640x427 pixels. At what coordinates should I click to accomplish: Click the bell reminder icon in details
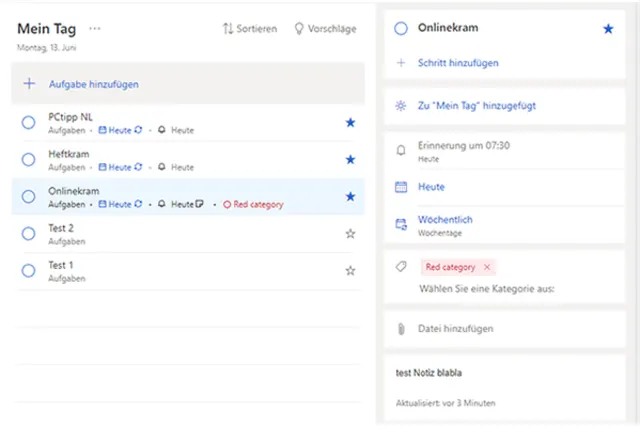[x=401, y=150]
